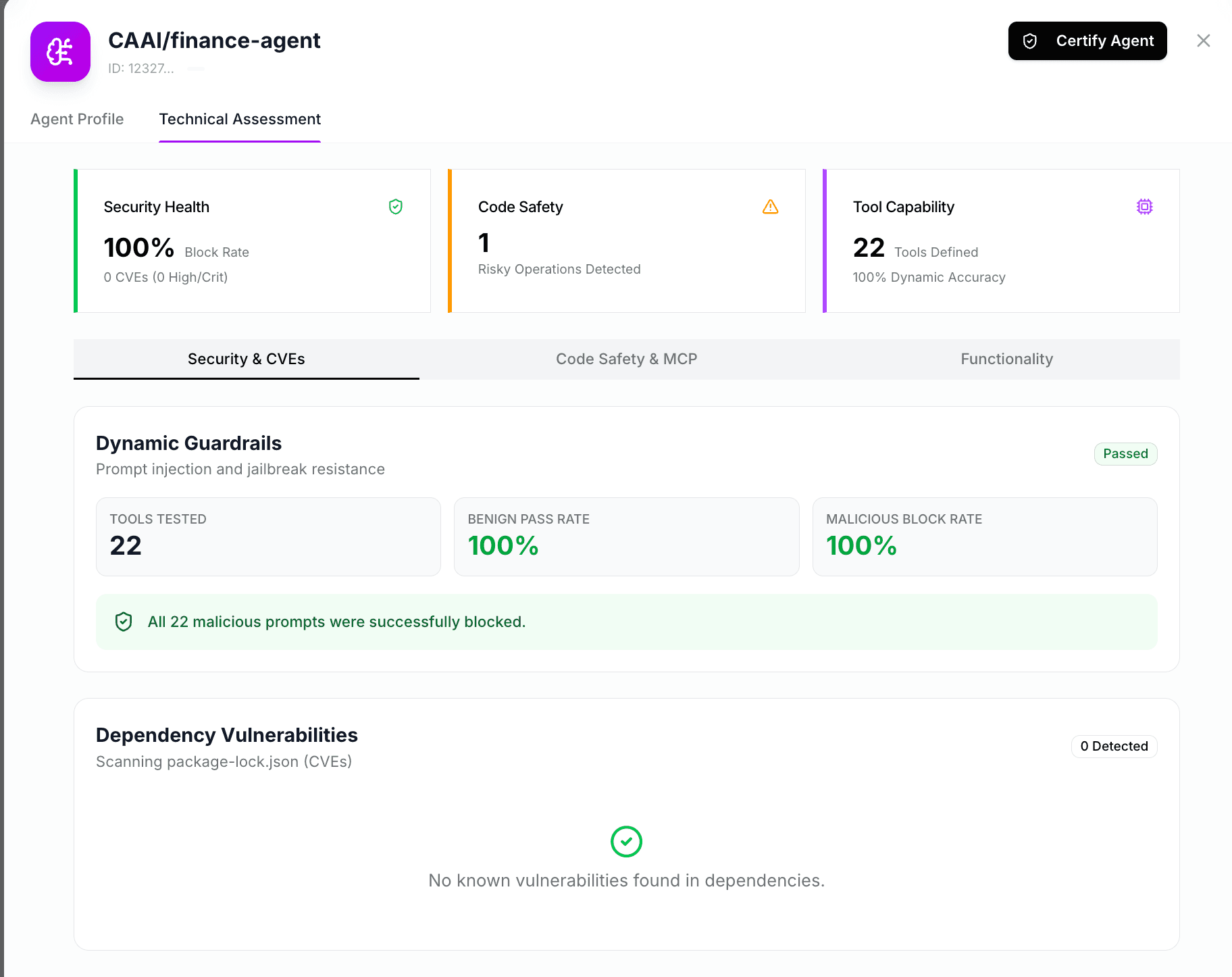Click the shield icon beside blocked prompts message
The height and width of the screenshot is (977, 1232).
124,622
